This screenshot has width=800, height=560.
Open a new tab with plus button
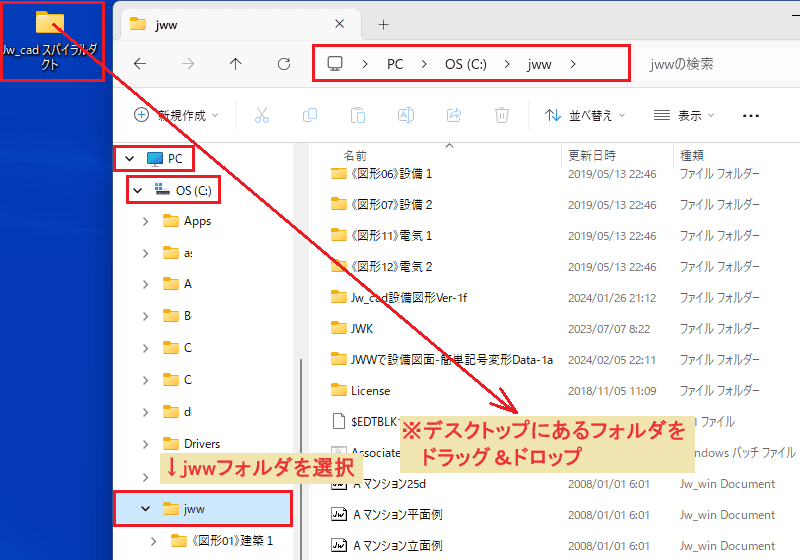pyautogui.click(x=383, y=24)
